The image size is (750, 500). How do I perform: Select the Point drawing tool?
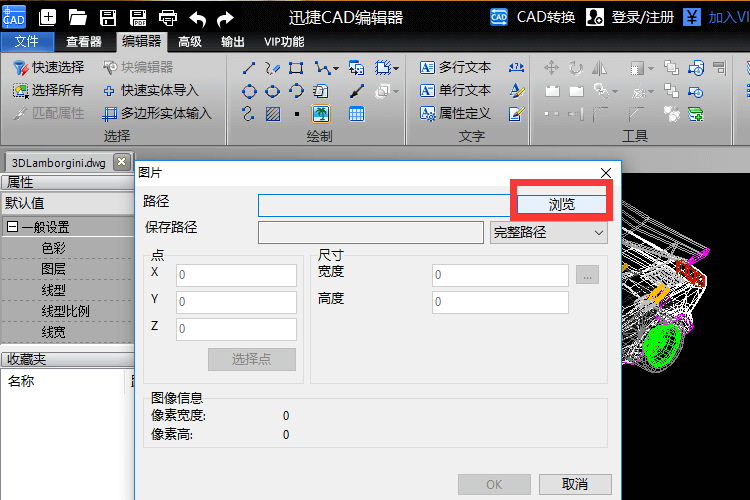297,114
